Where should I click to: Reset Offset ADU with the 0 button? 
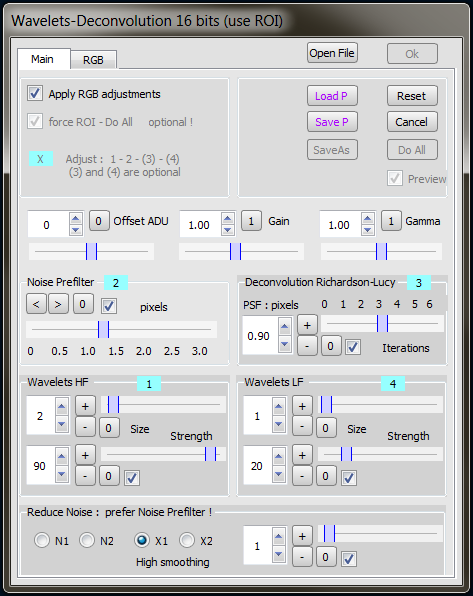[x=99, y=221]
